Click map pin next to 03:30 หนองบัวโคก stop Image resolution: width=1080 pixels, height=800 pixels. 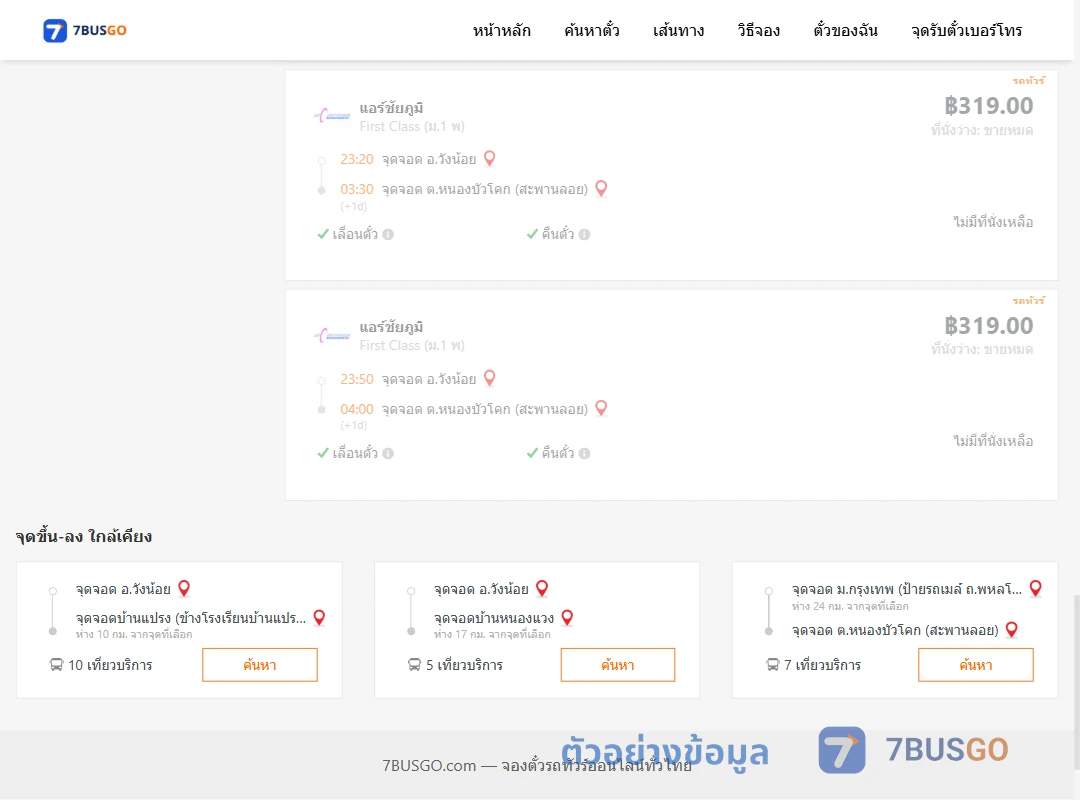pos(601,188)
